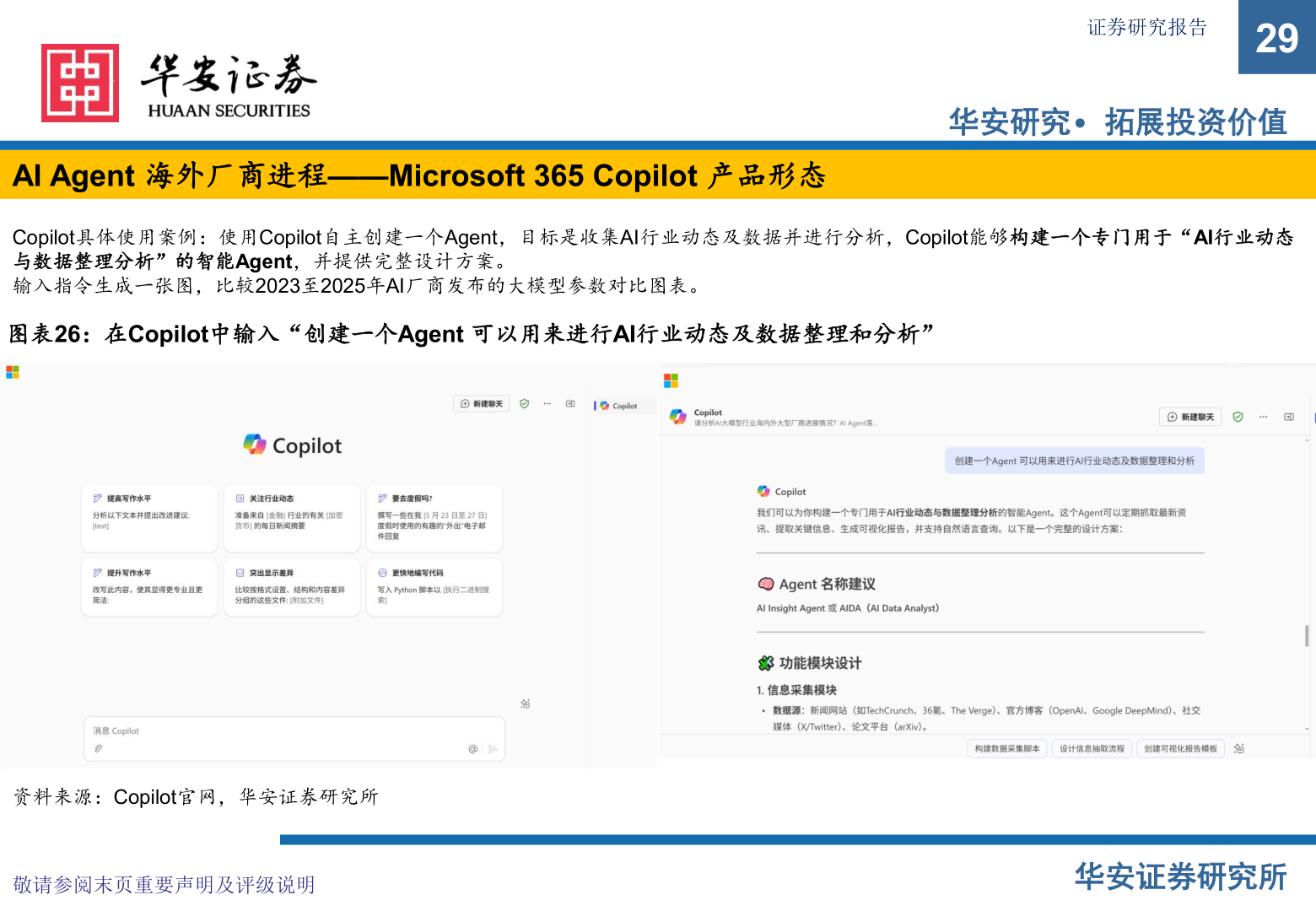The width and height of the screenshot is (1316, 911).
Task: Open the privacy shield icon on Copilot start page
Action: 524,404
